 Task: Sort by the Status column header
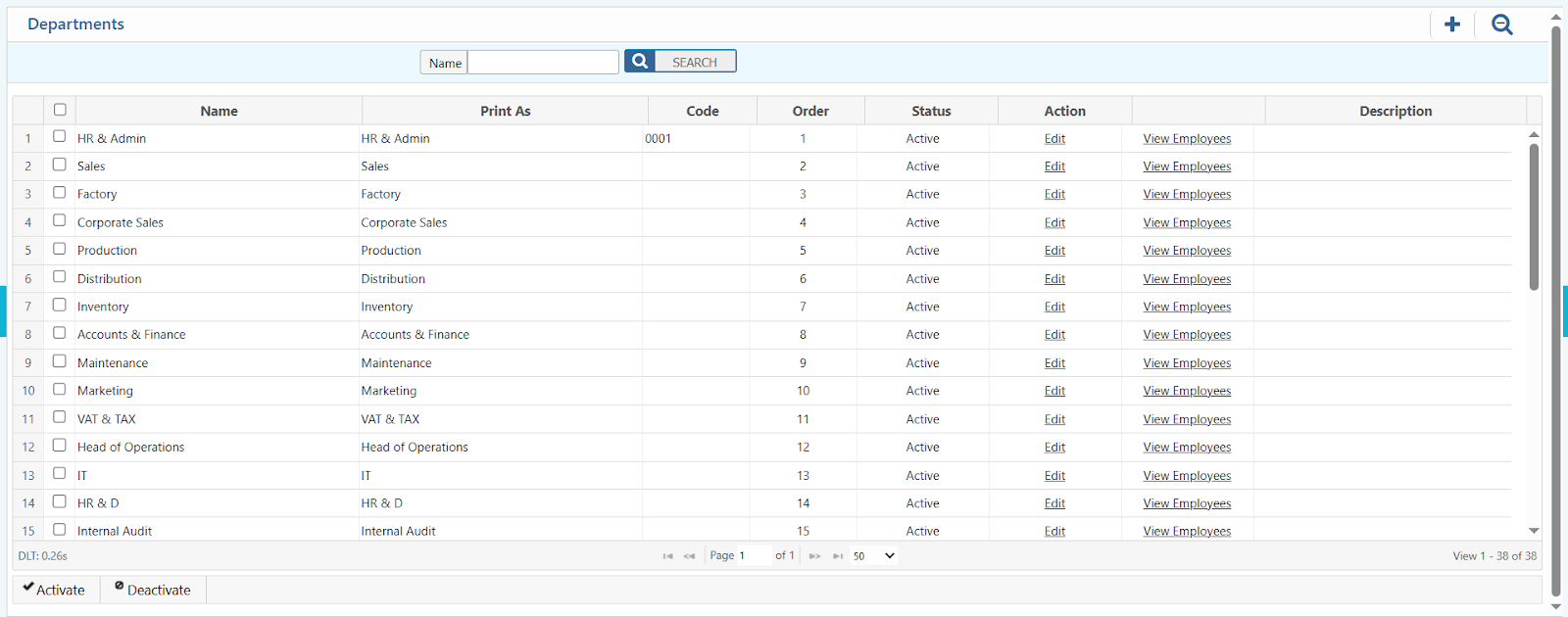tap(930, 111)
